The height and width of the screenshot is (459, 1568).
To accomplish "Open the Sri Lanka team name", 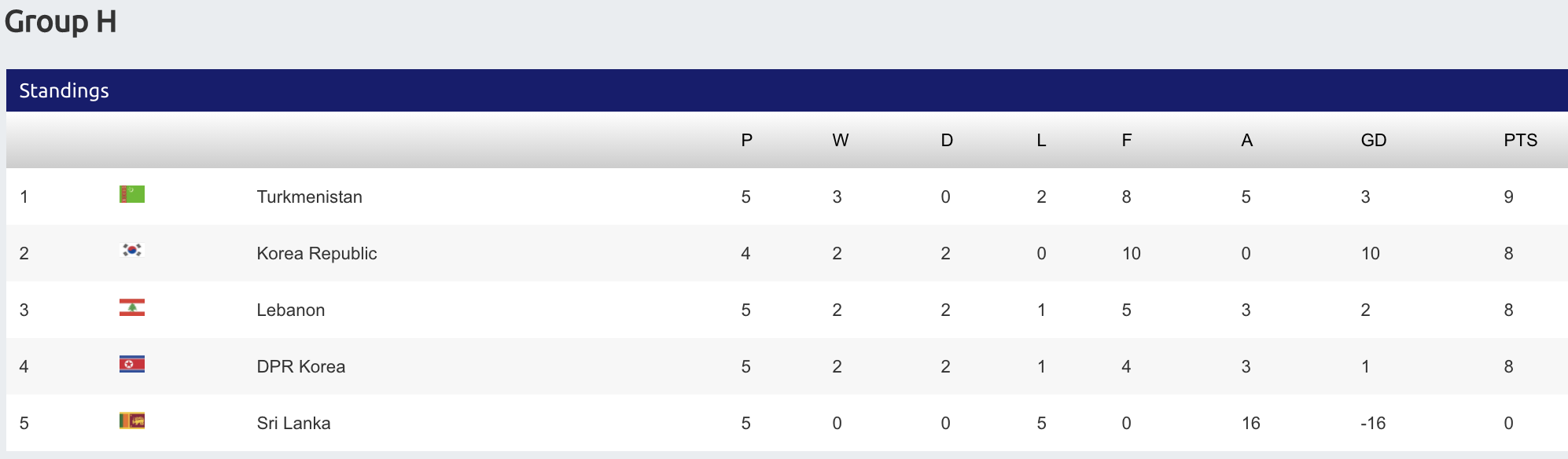I will [x=293, y=423].
